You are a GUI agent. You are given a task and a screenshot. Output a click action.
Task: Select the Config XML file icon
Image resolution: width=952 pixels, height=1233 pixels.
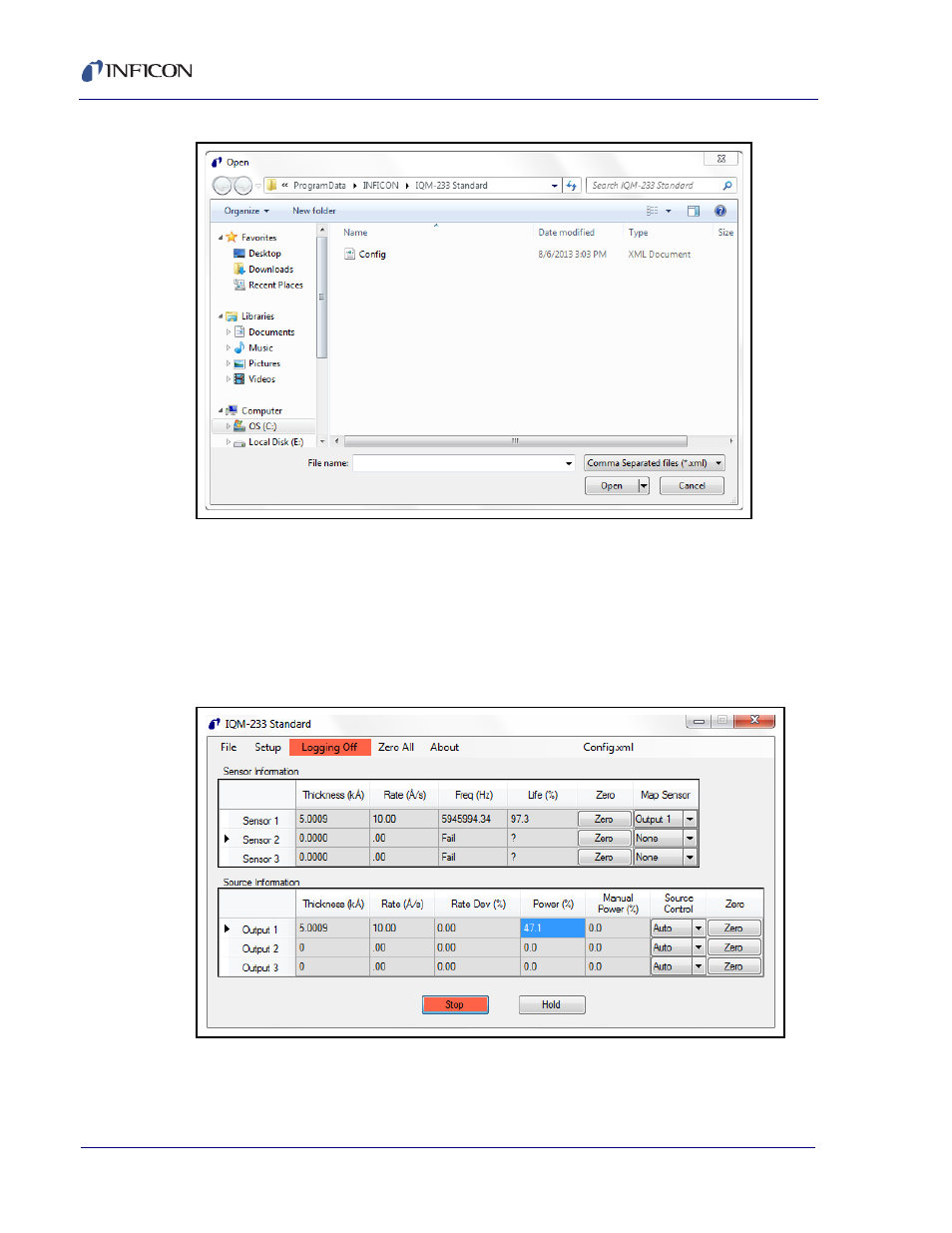(x=350, y=254)
